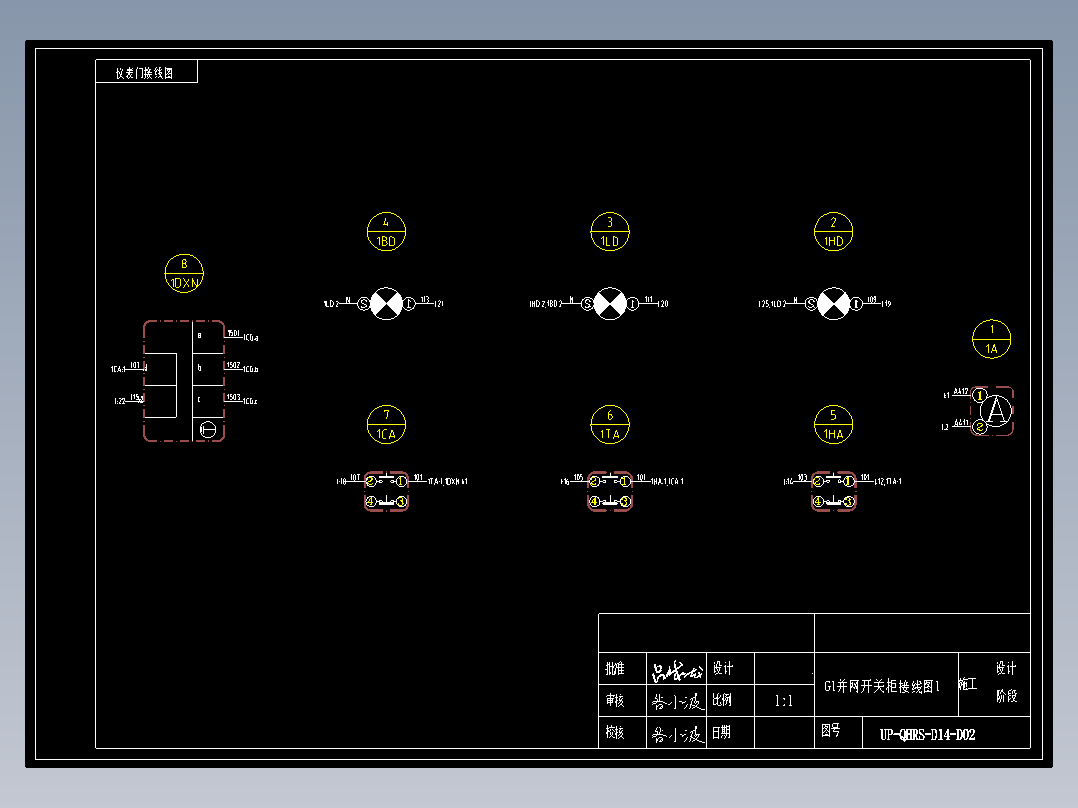Click wire label 1503 on the 1DXN block

(x=234, y=397)
